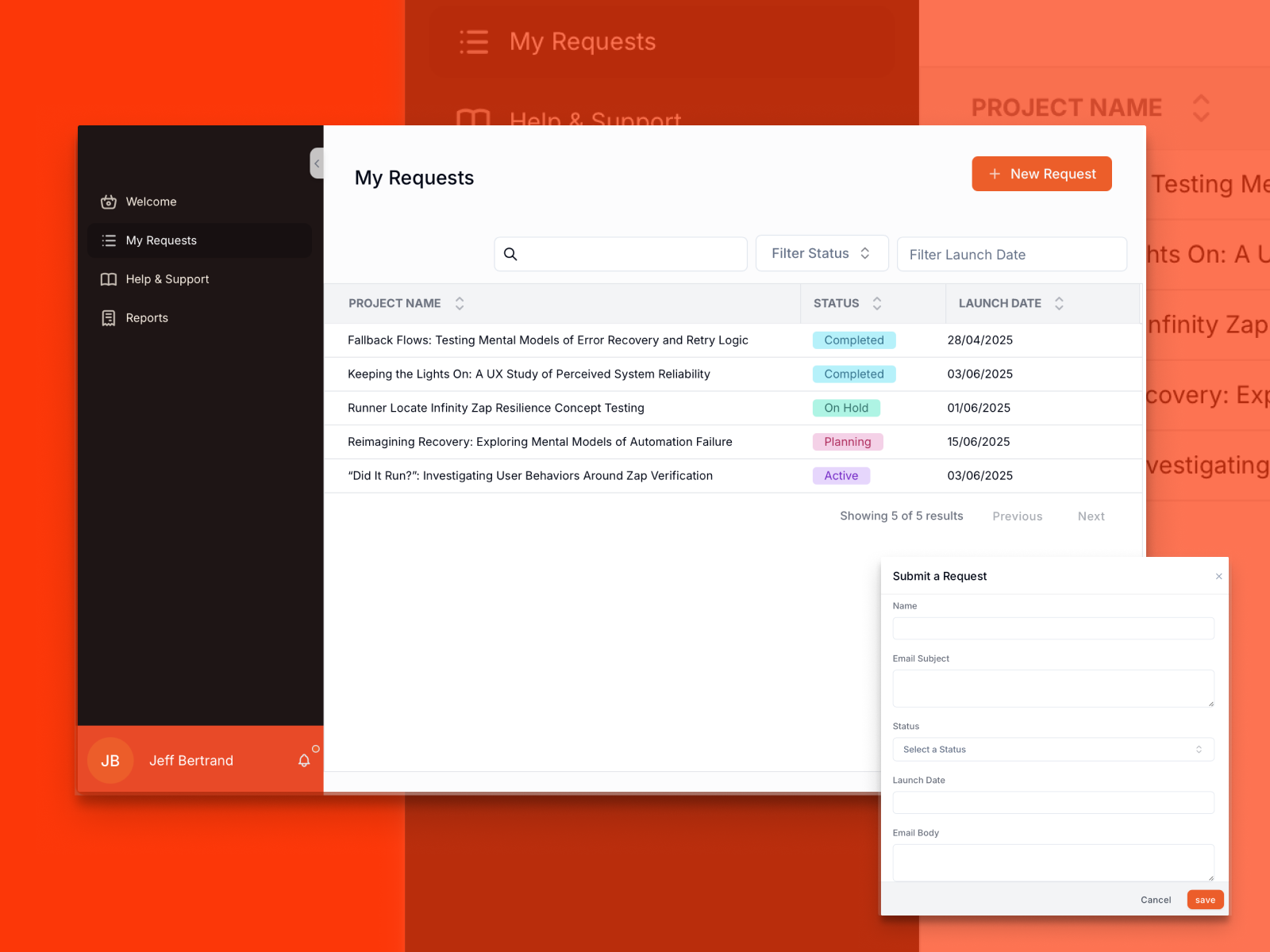
Task: Close the Submit a Request dialog
Action: pos(1218,577)
